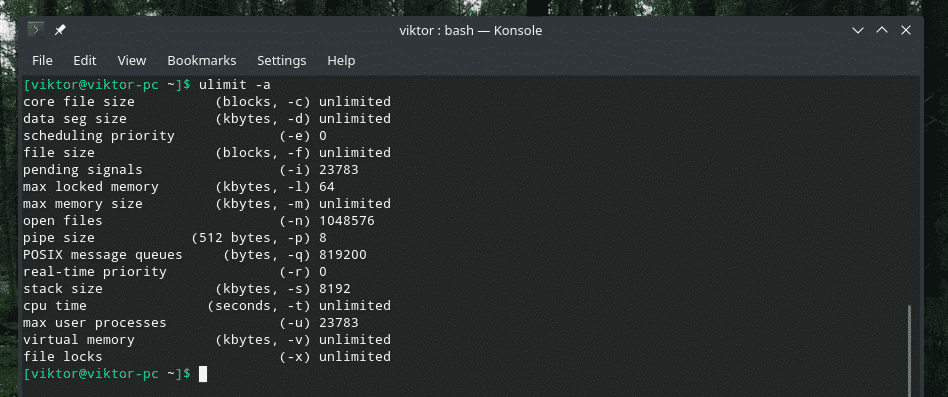
Task: Close the Konsole window
Action: (x=906, y=30)
